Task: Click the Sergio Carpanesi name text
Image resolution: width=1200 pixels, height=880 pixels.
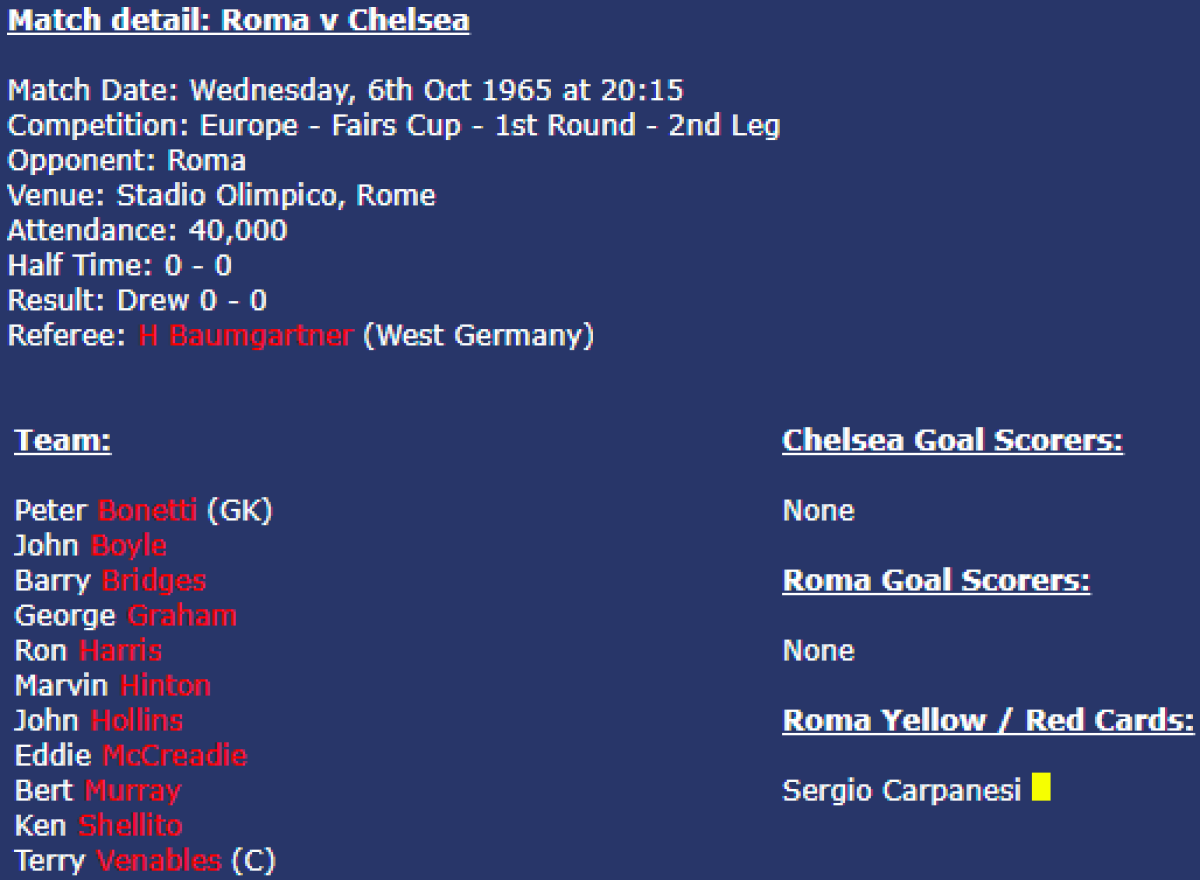Action: tap(901, 791)
